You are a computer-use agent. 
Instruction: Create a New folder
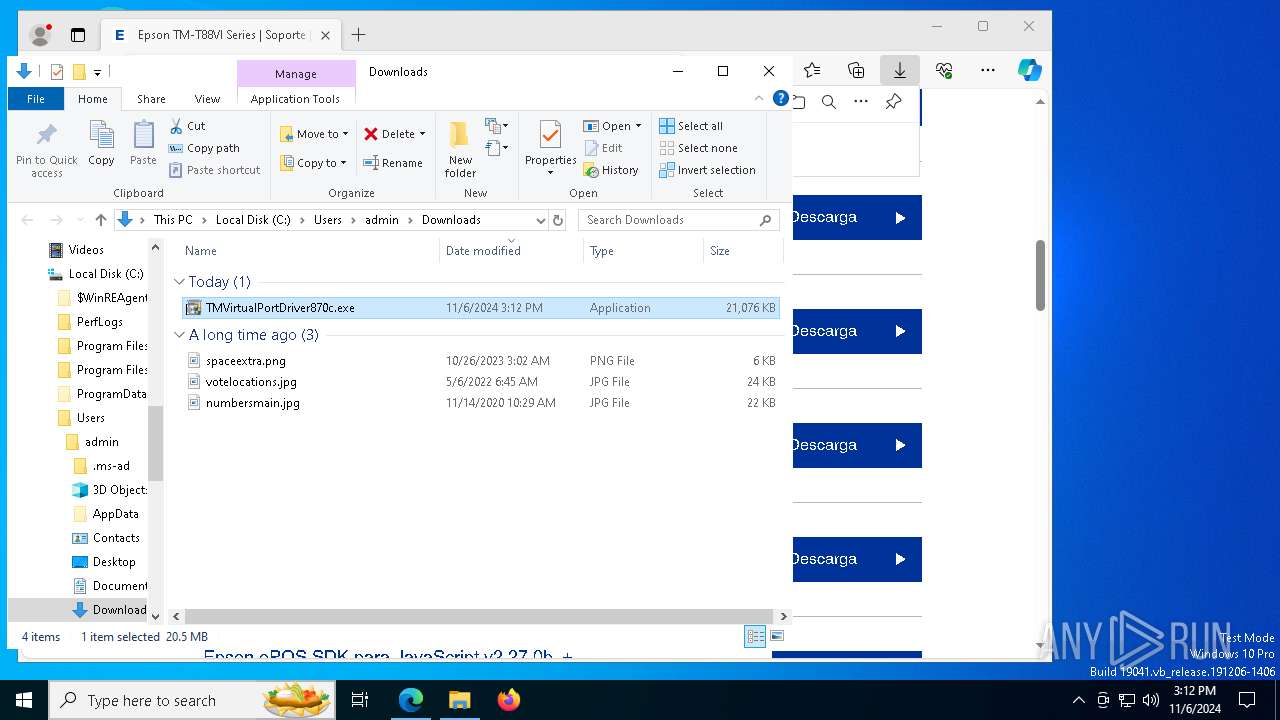click(x=460, y=149)
